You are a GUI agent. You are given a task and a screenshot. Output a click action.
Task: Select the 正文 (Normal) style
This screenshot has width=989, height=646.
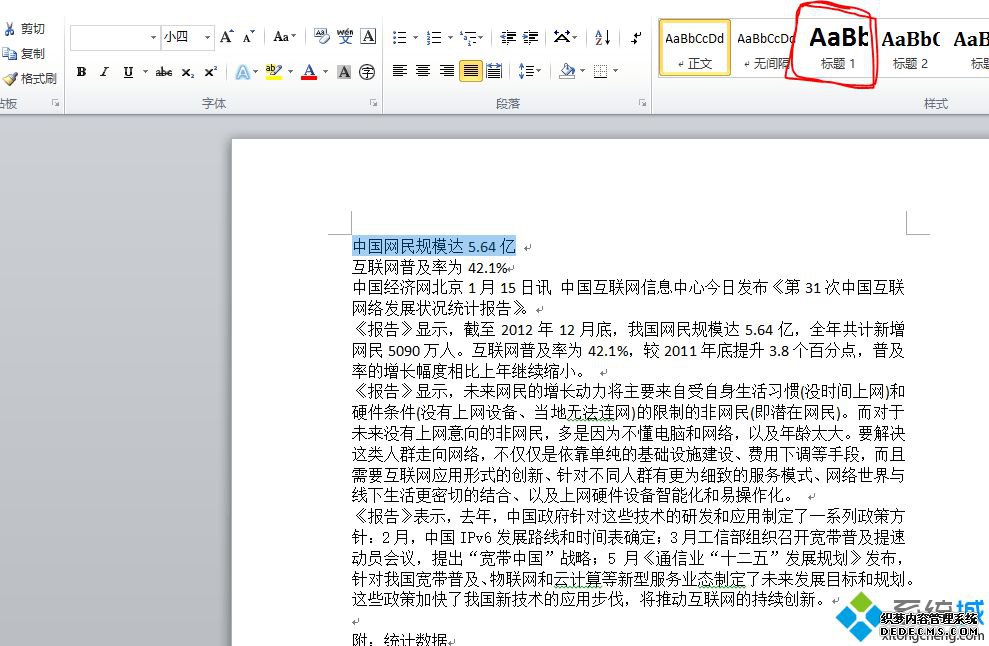tap(694, 47)
